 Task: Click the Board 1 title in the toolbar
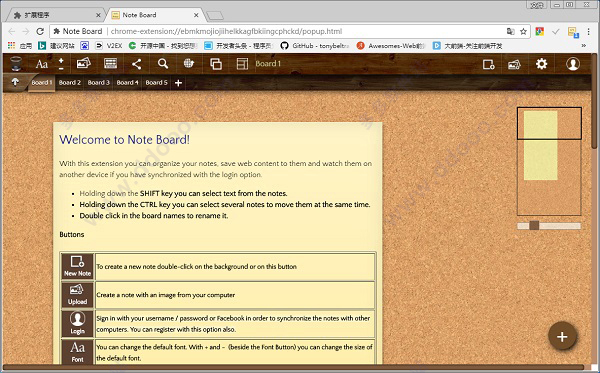coord(268,64)
